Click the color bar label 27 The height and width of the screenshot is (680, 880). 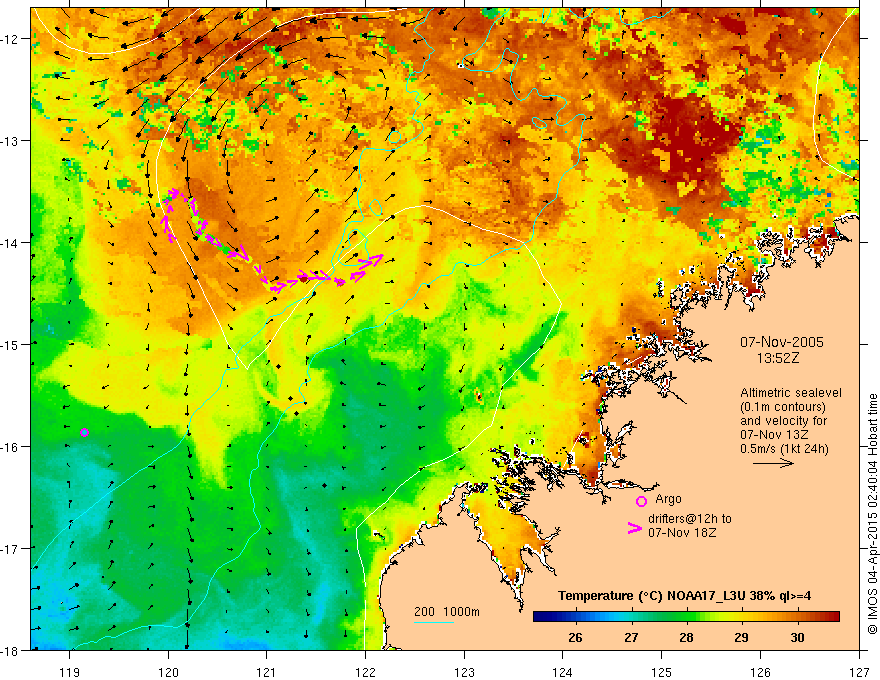[632, 637]
